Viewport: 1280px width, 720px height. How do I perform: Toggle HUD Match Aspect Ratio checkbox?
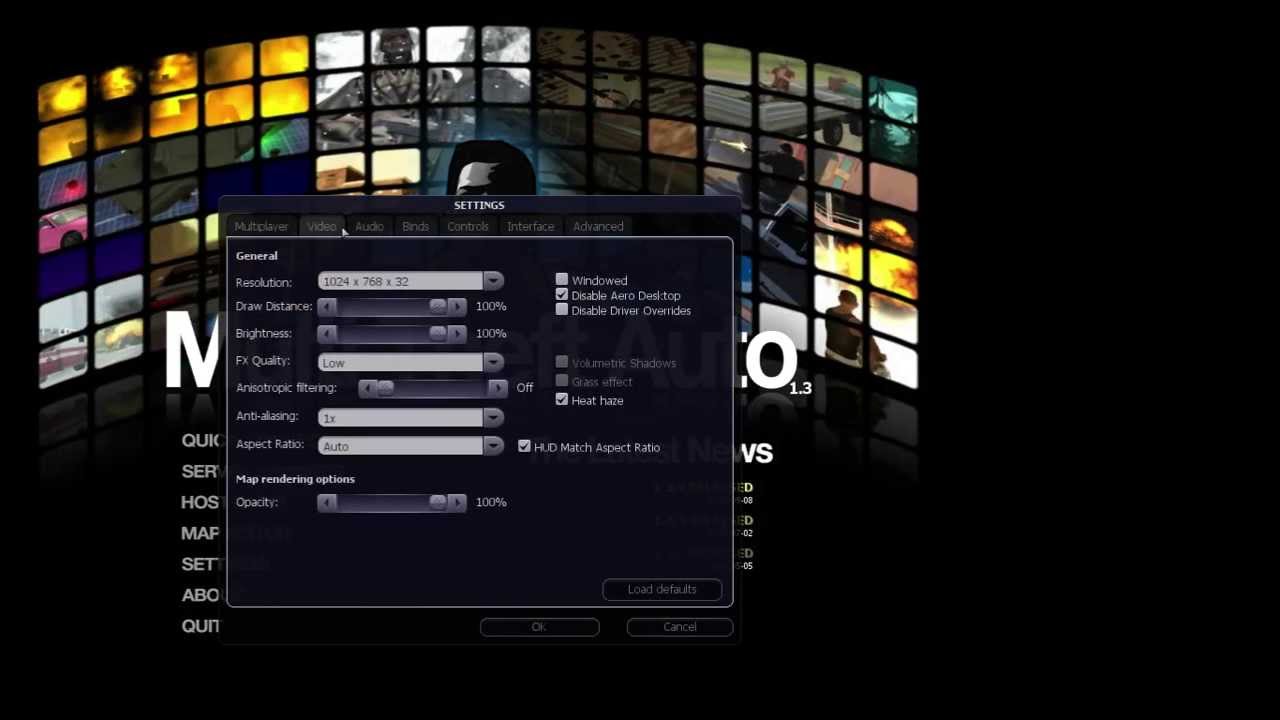pyautogui.click(x=524, y=446)
